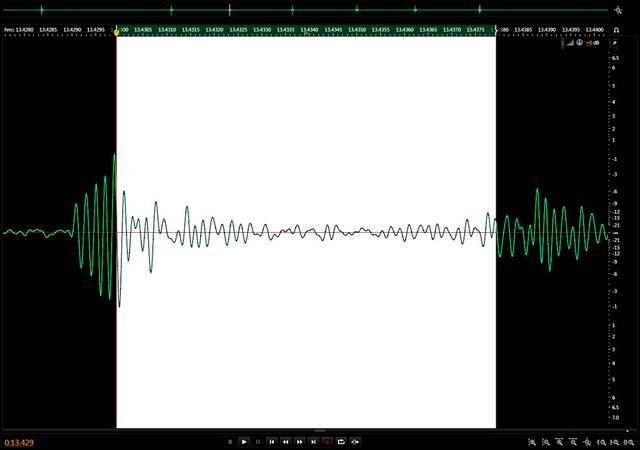Move playhead to previous marker

(x=271, y=442)
